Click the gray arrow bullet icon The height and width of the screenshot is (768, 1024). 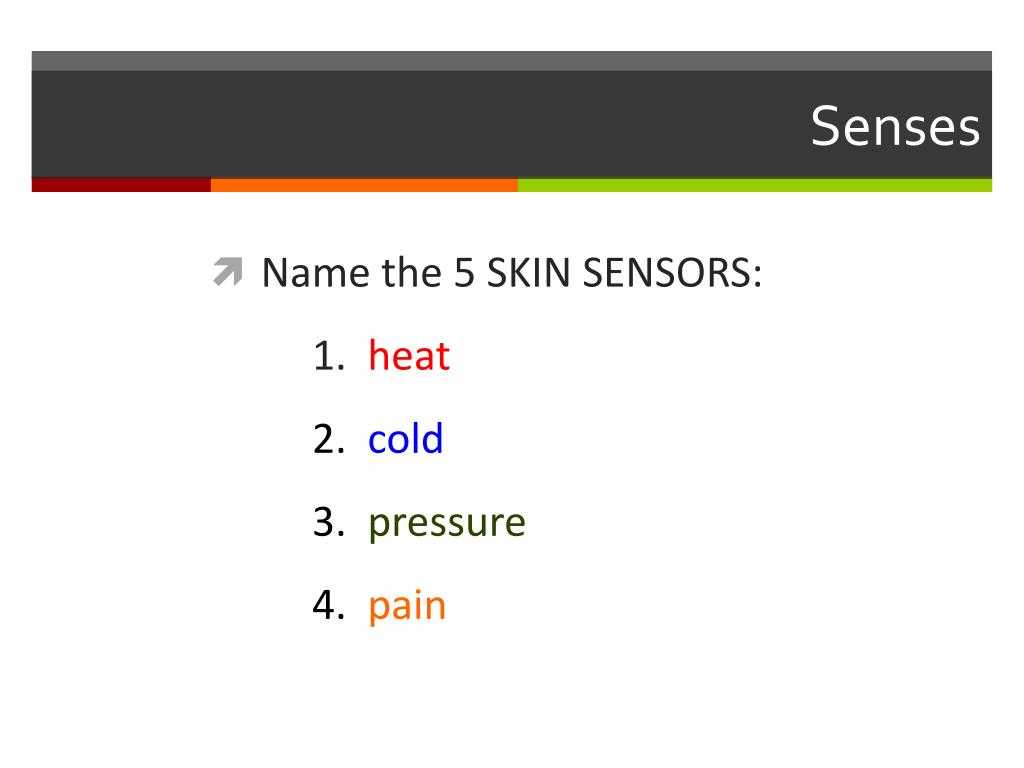click(228, 272)
